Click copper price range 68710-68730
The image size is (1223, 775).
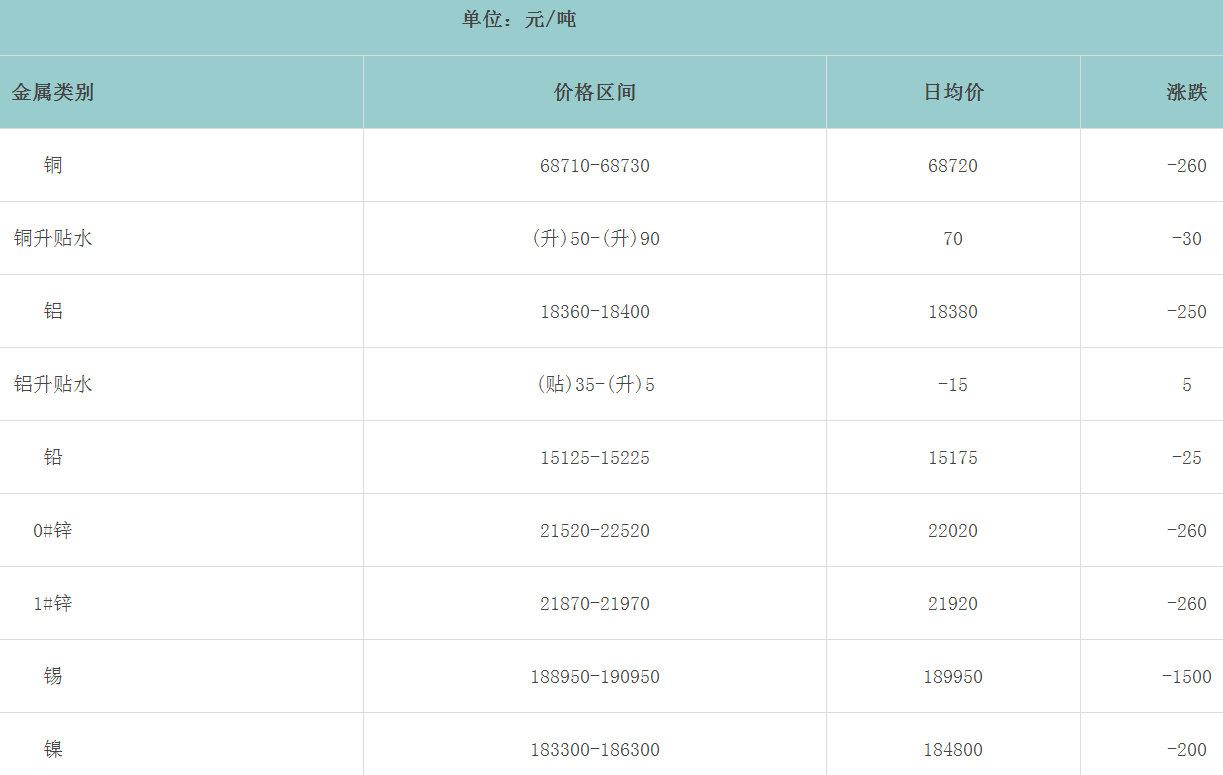coord(595,166)
